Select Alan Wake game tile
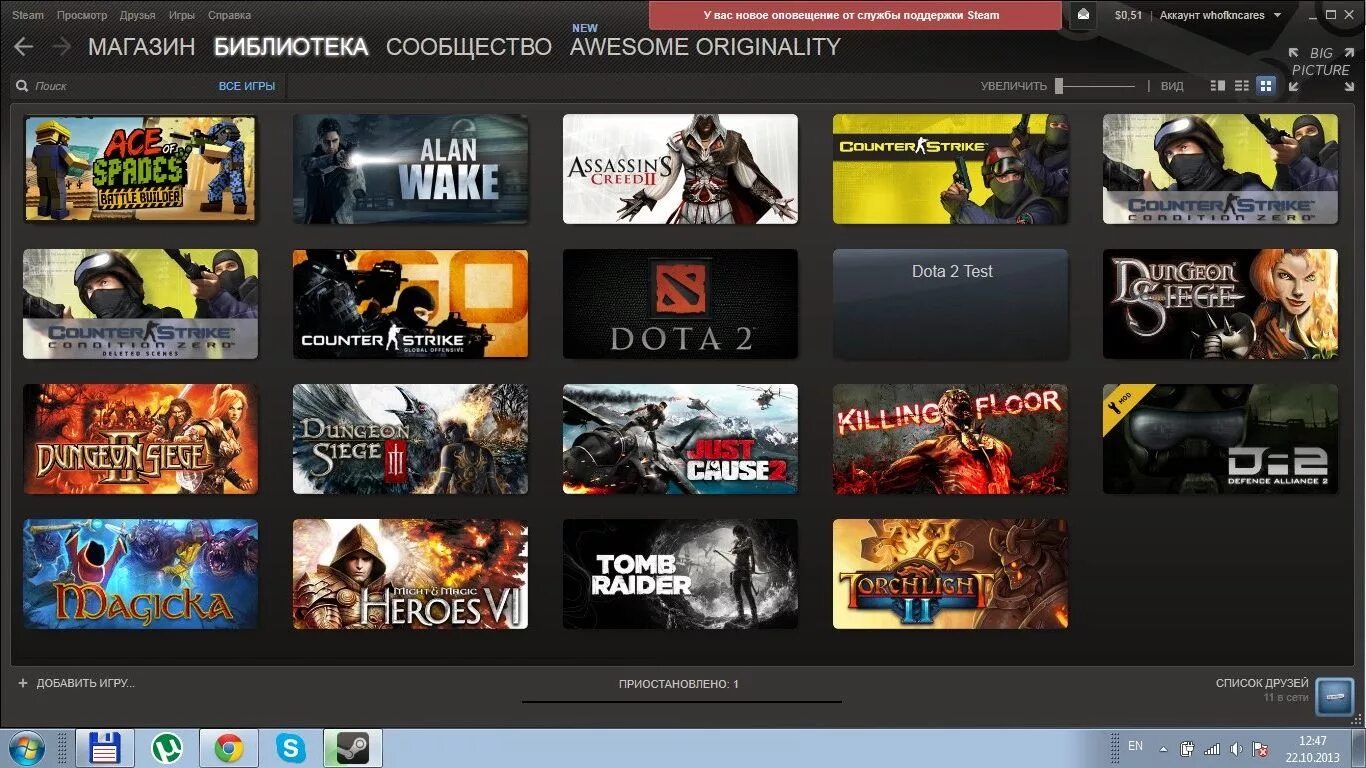 (x=410, y=169)
